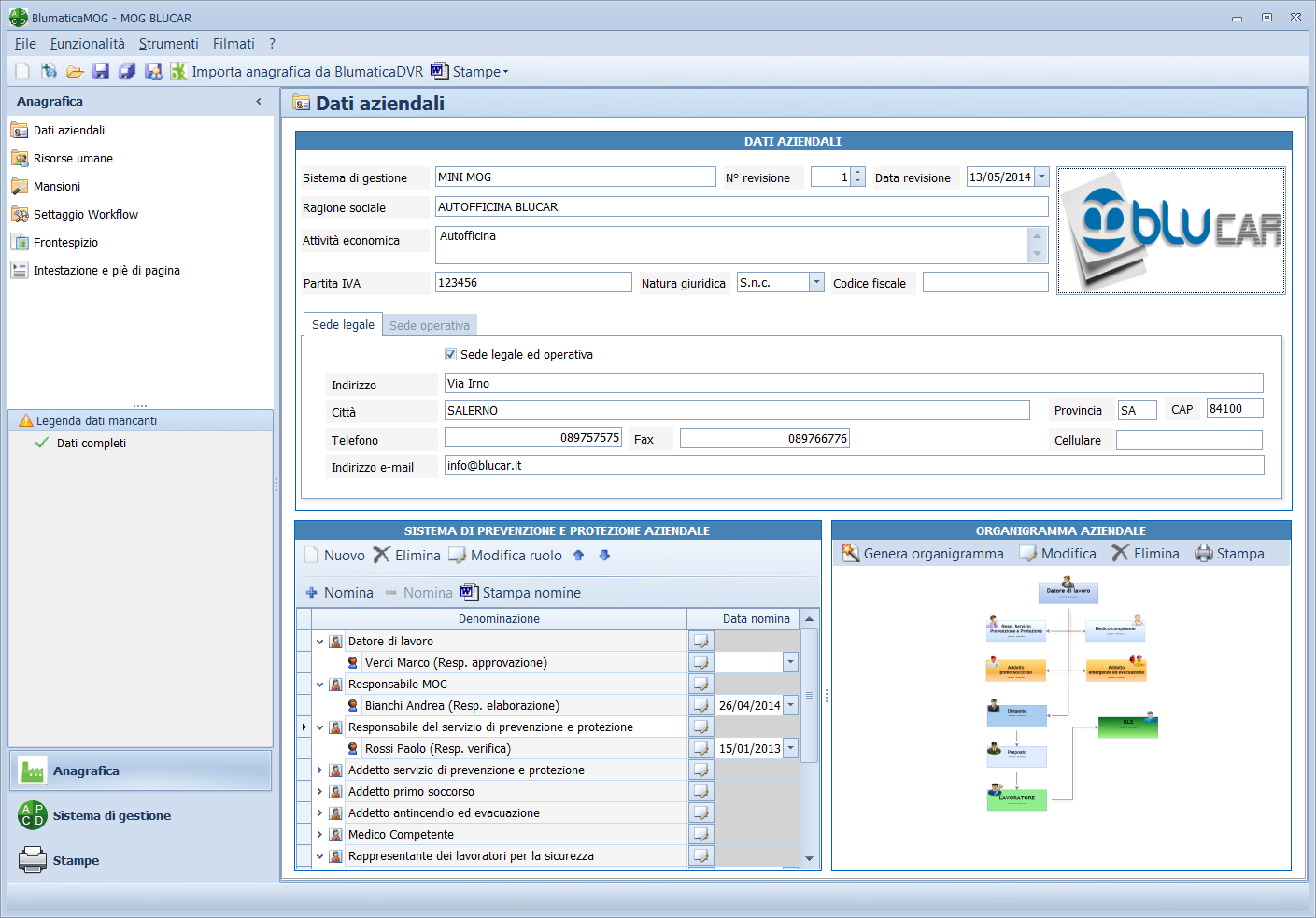This screenshot has height=918, width=1316.
Task: Click the blue floppy save icon
Action: click(x=101, y=72)
